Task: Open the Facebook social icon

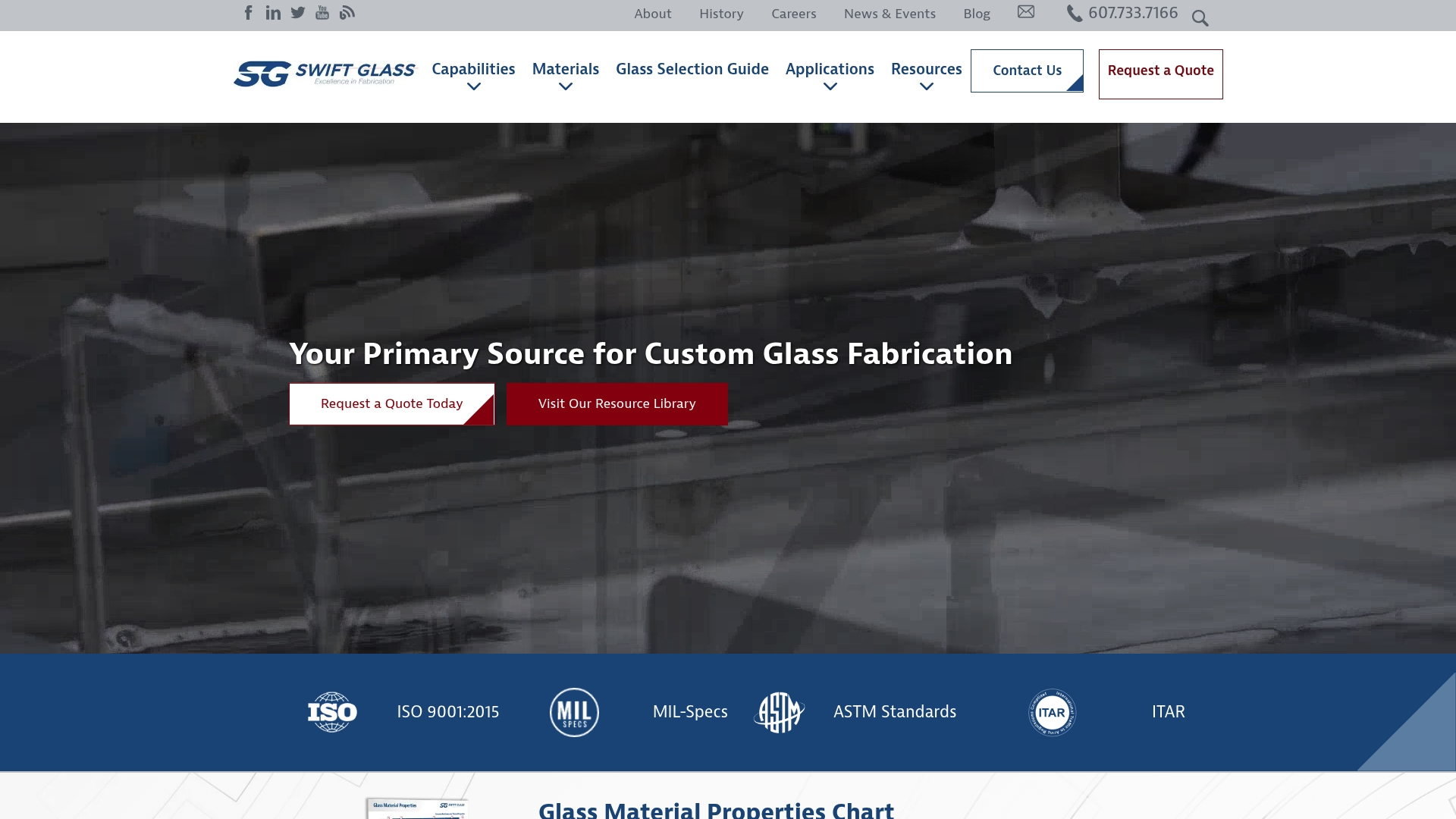Action: [248, 13]
